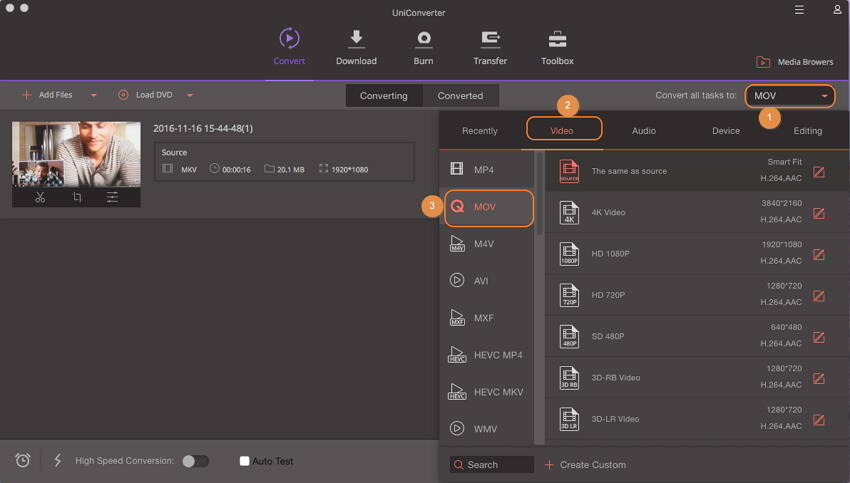Select the 3D-RB Video preset

point(697,377)
